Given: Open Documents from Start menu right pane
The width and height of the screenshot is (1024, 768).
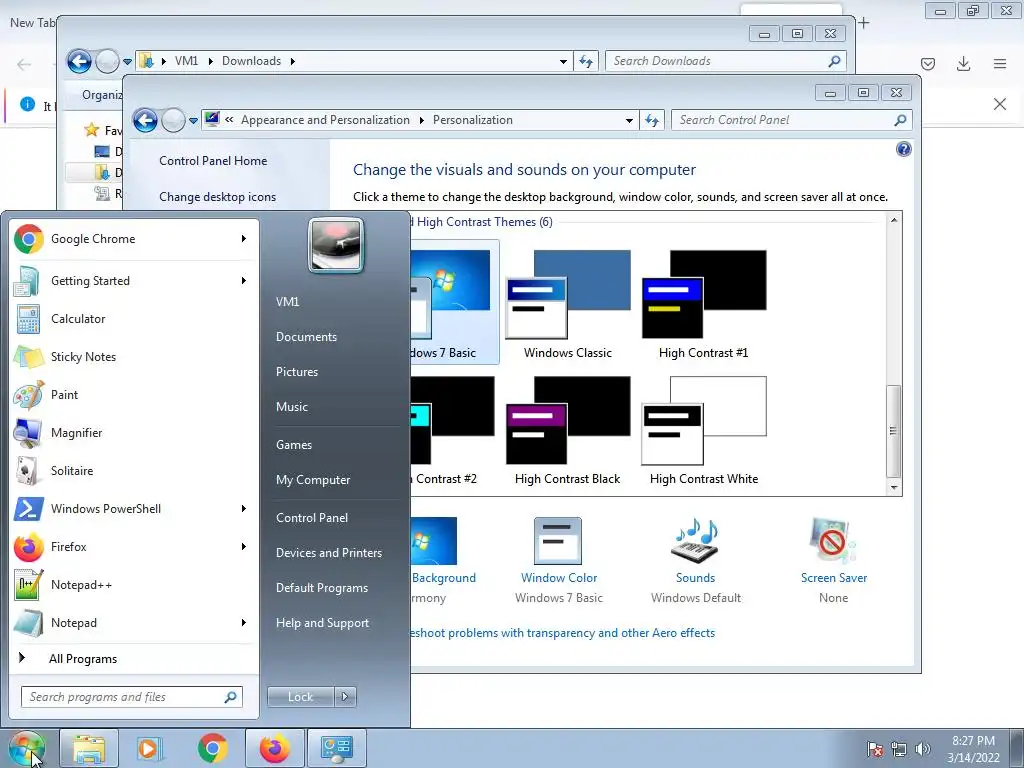Looking at the screenshot, I should (306, 337).
